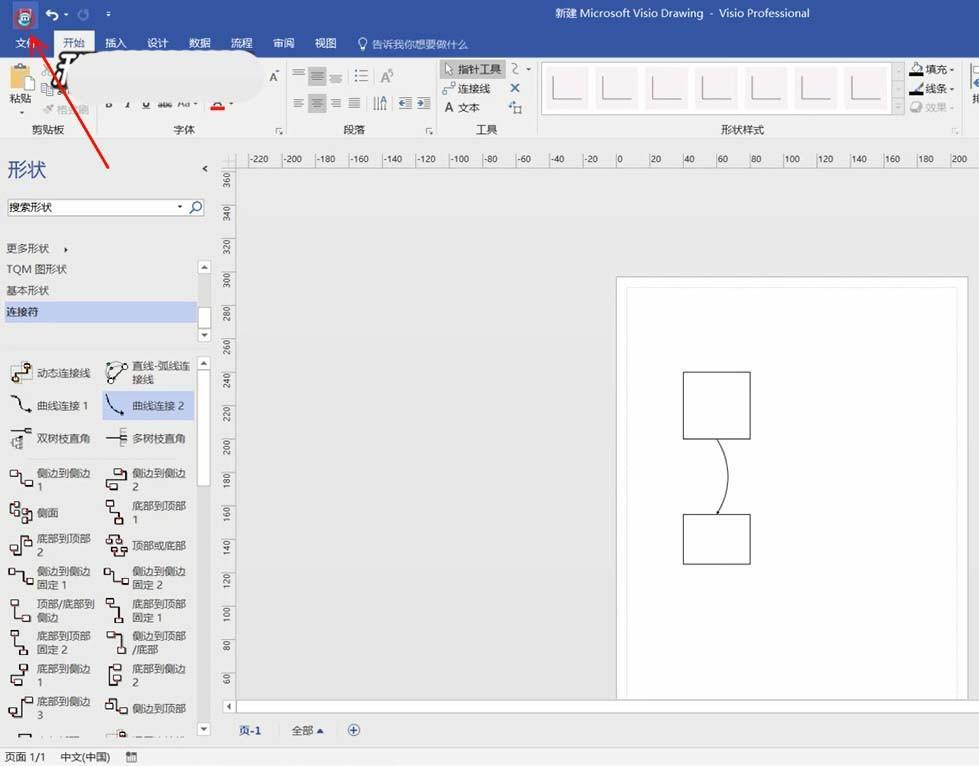Add a new page with plus icon
This screenshot has width=979, height=766.
click(x=353, y=730)
